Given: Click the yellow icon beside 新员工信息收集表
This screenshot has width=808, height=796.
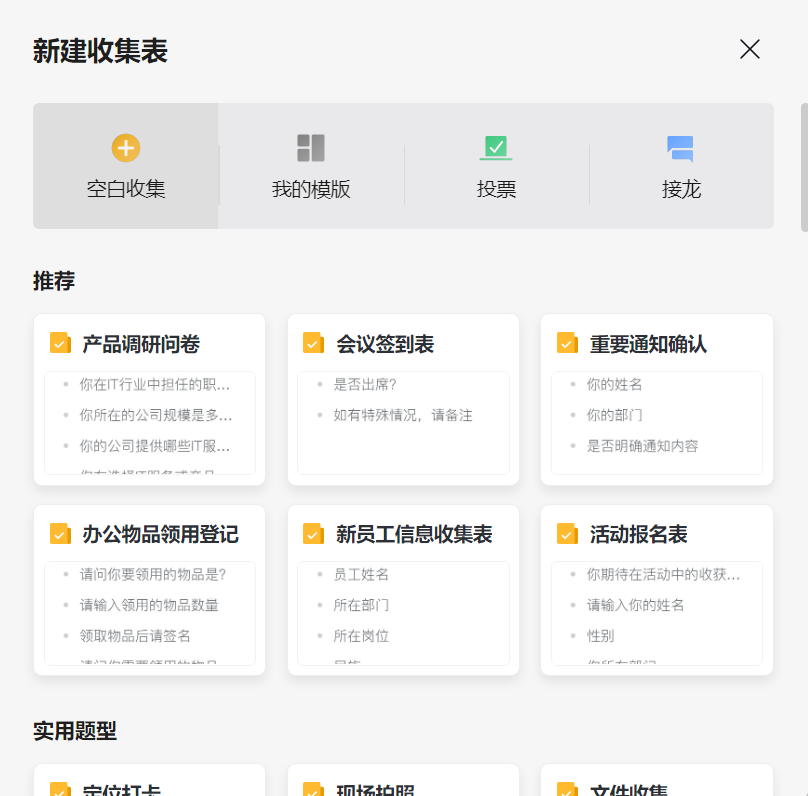Looking at the screenshot, I should 313,534.
